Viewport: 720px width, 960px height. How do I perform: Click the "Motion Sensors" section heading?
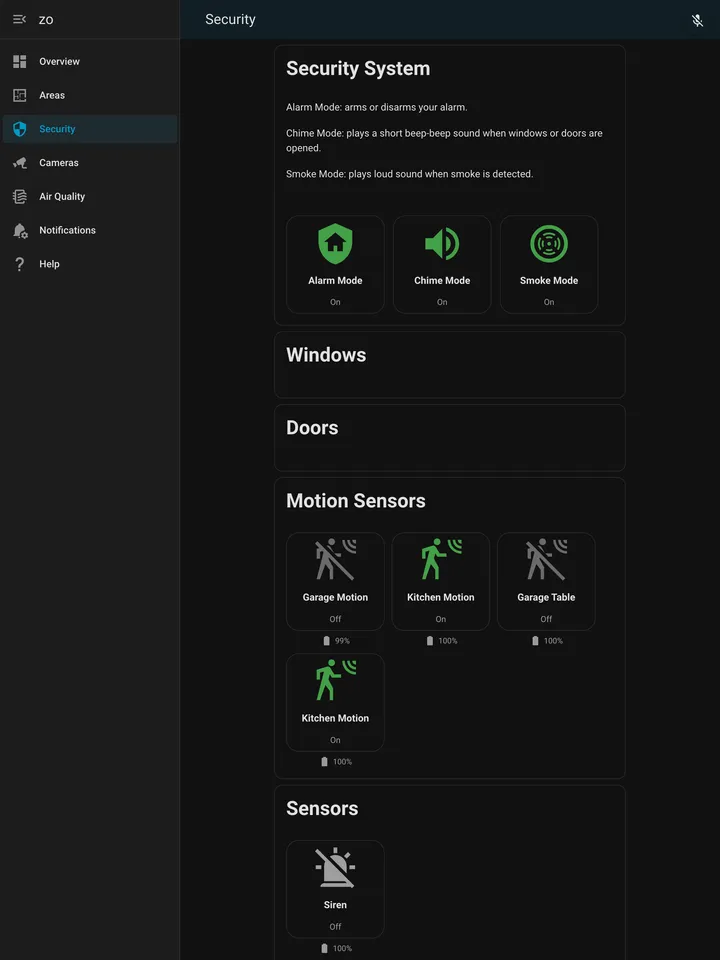[x=356, y=501]
